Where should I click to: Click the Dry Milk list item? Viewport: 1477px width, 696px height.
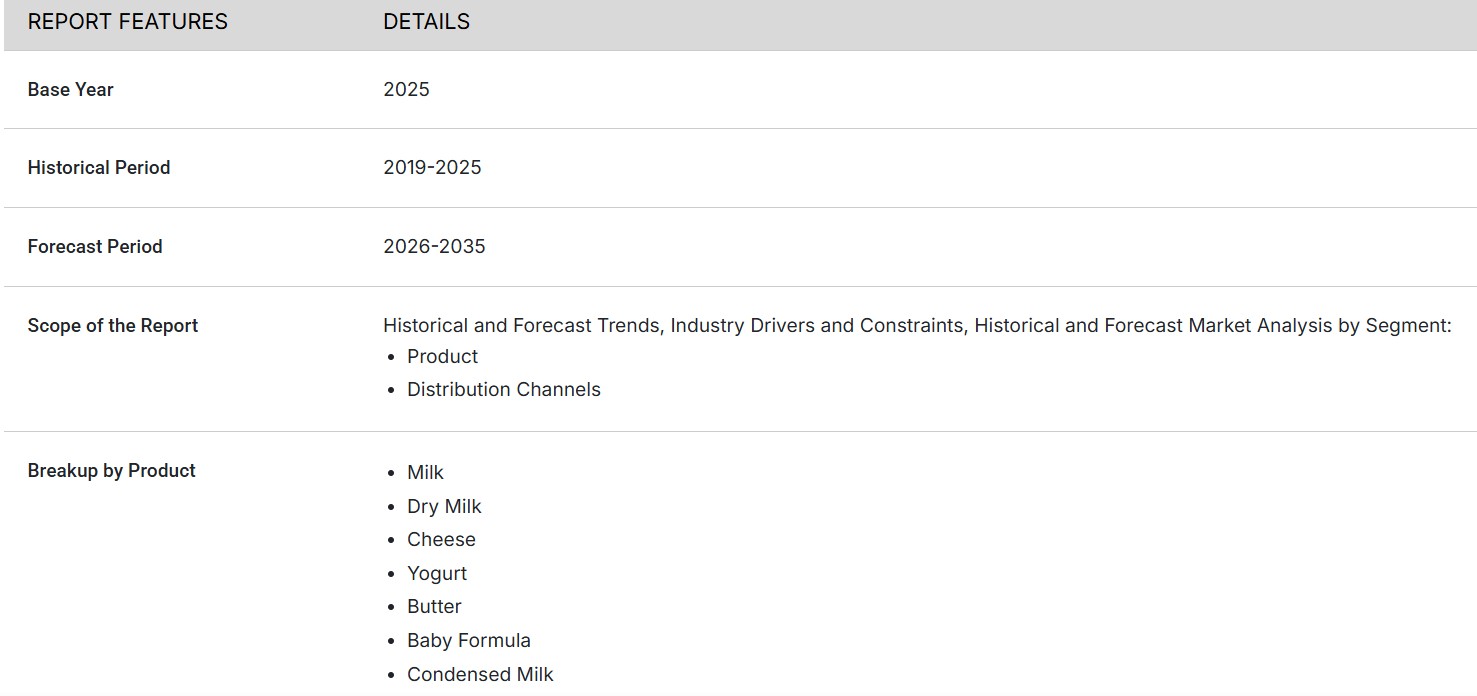click(x=444, y=507)
